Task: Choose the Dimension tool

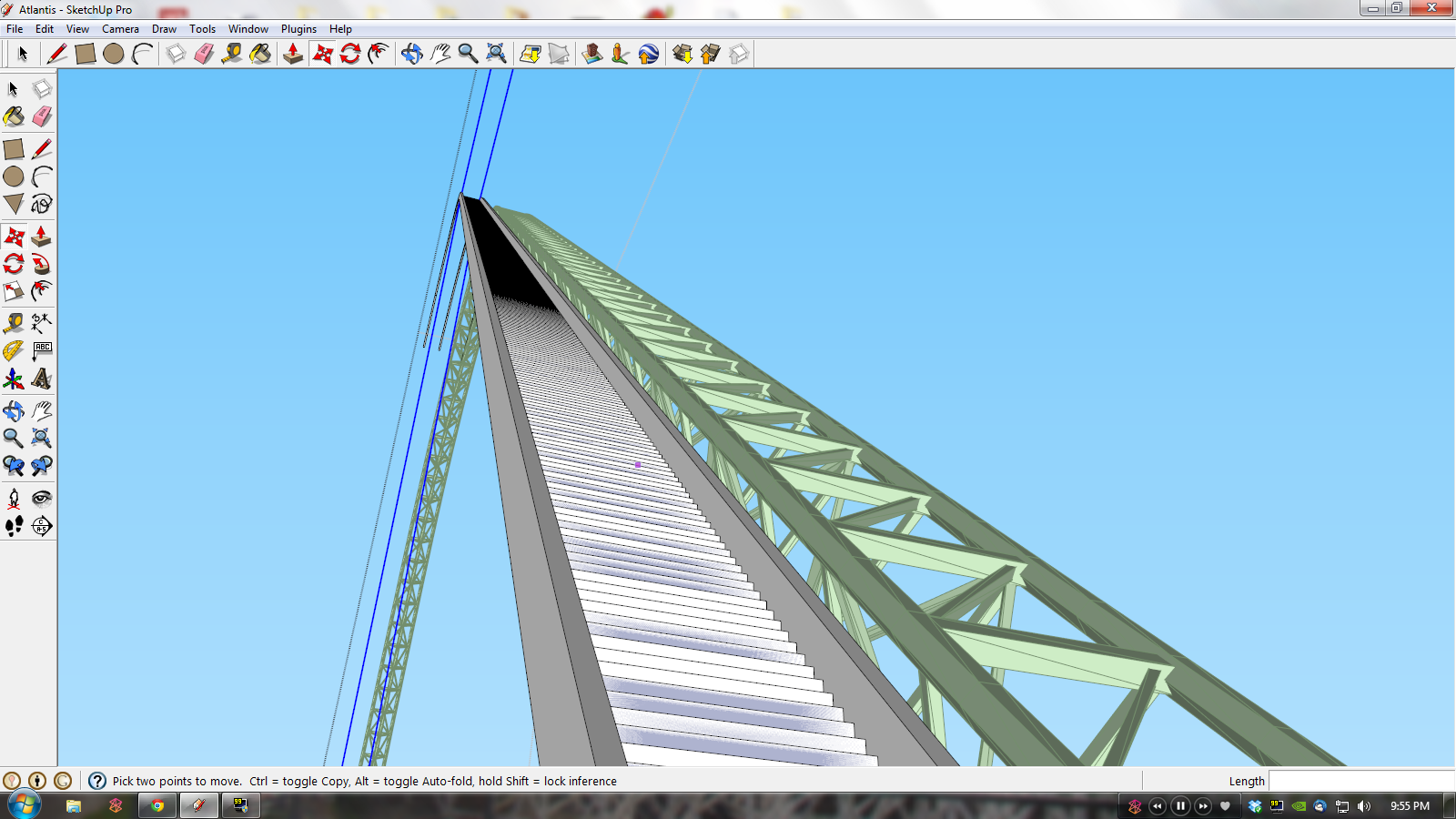Action: [42, 323]
